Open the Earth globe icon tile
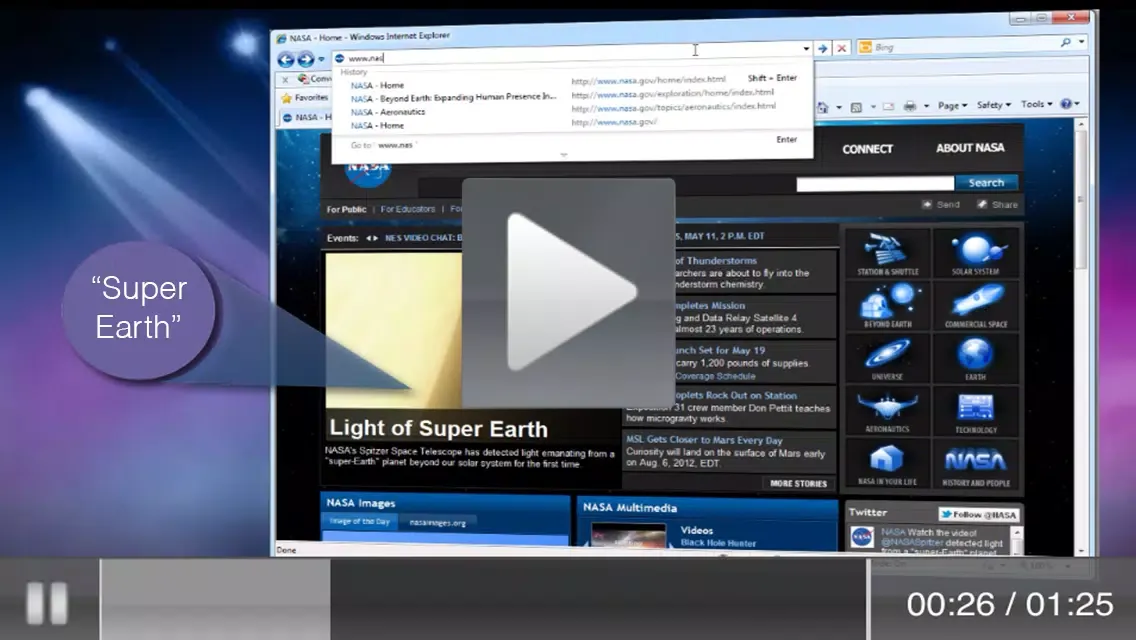1136x640 pixels. tap(976, 360)
